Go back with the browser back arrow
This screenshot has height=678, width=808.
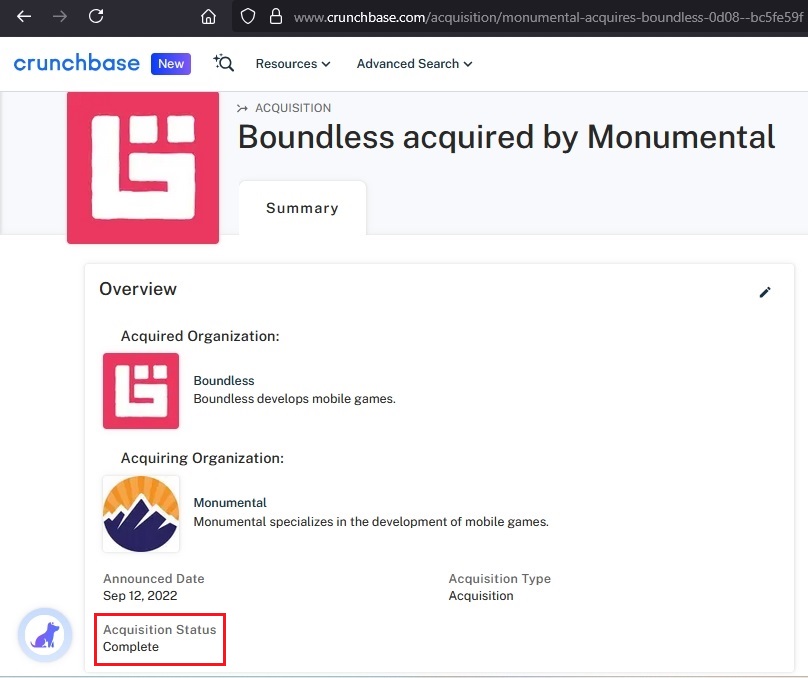(24, 17)
